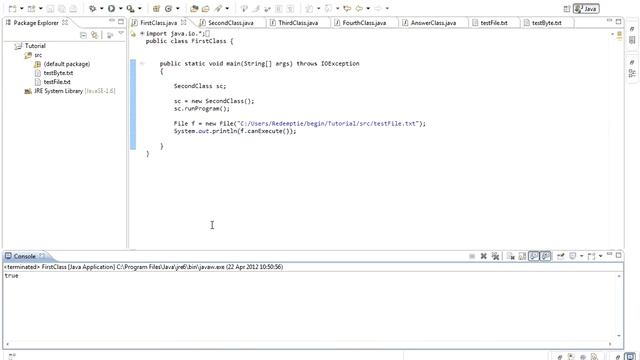Open the New Java Class dropdown arrow

pos(178,9)
